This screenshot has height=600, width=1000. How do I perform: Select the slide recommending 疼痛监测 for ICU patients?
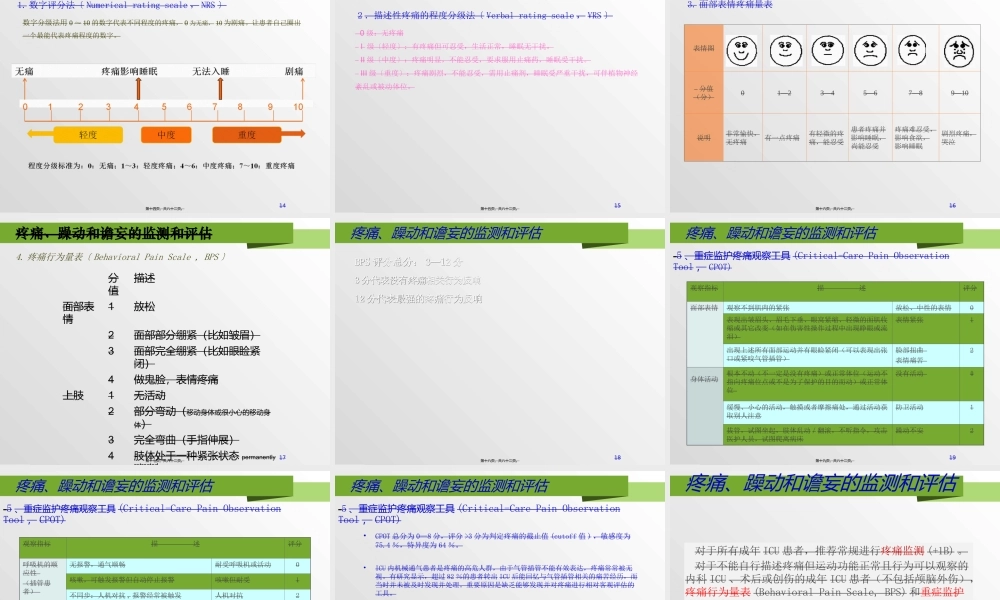tap(835, 537)
